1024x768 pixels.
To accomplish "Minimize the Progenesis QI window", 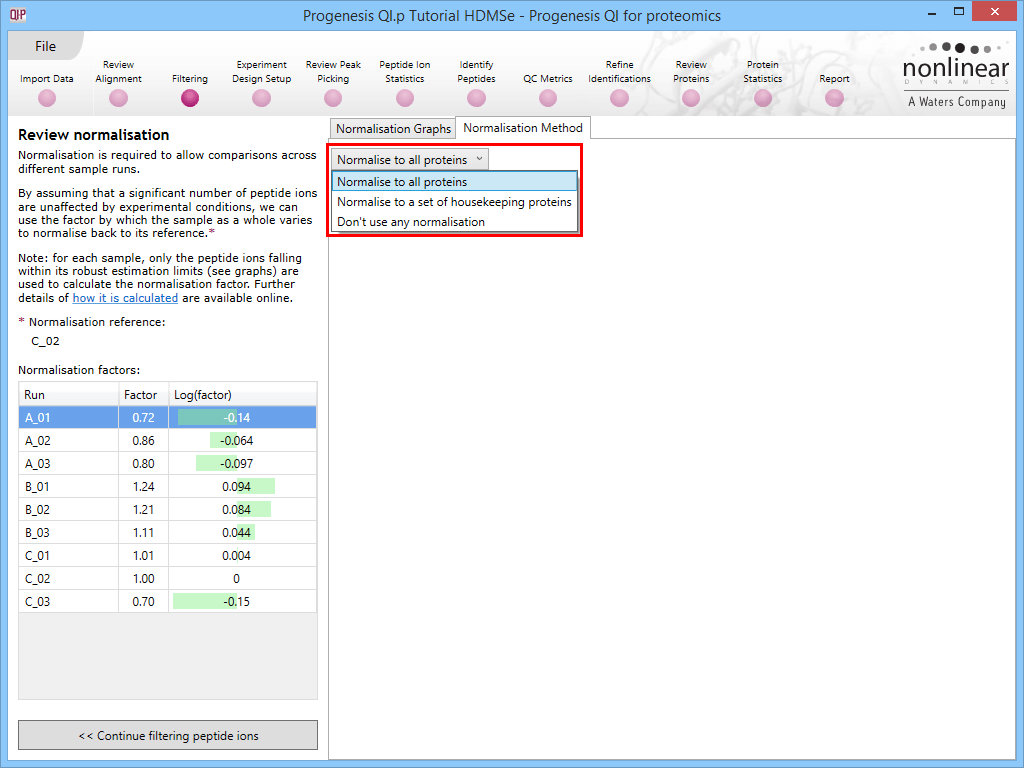I will coord(930,12).
